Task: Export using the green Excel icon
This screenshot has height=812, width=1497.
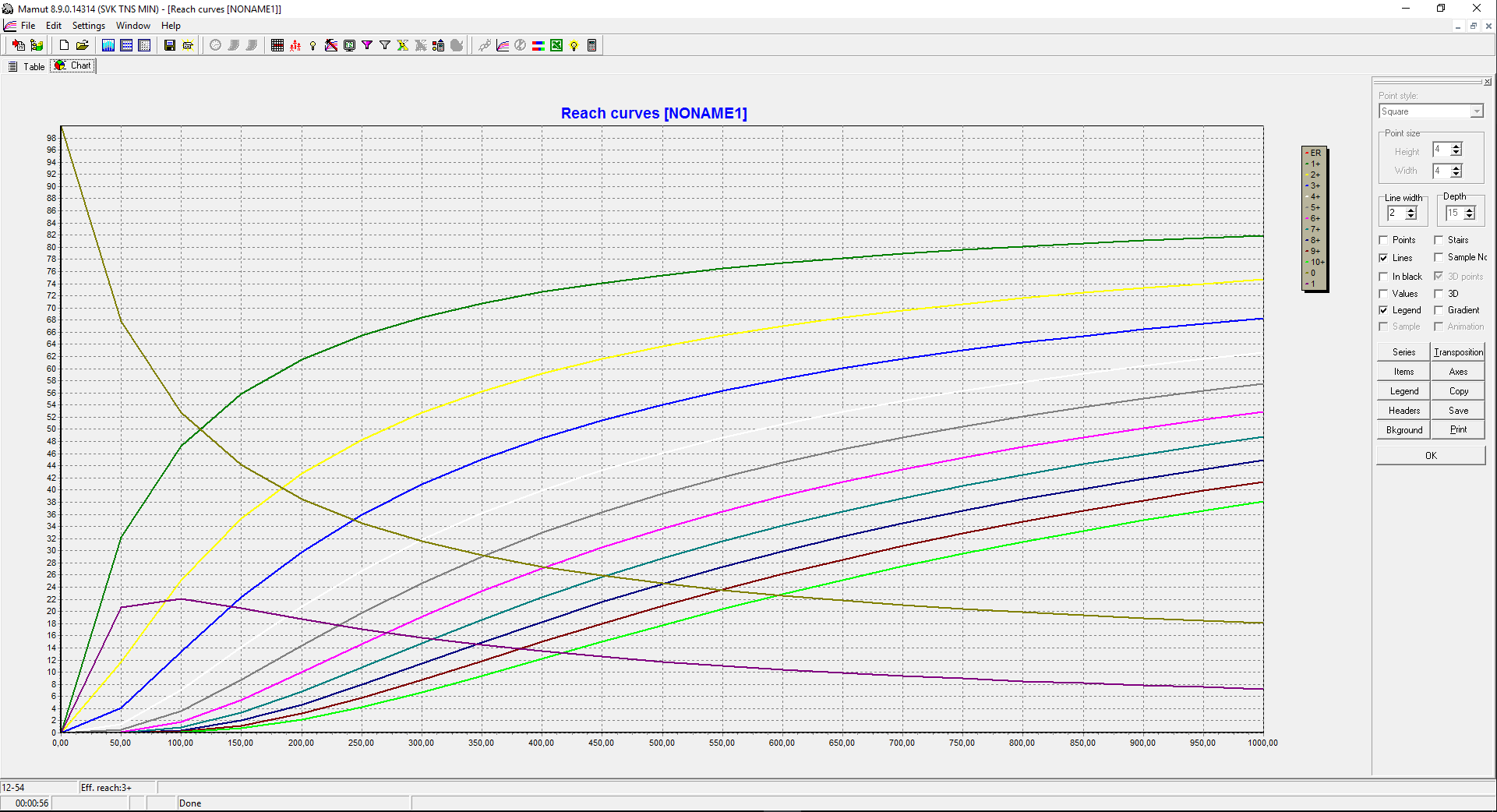Action: click(556, 45)
